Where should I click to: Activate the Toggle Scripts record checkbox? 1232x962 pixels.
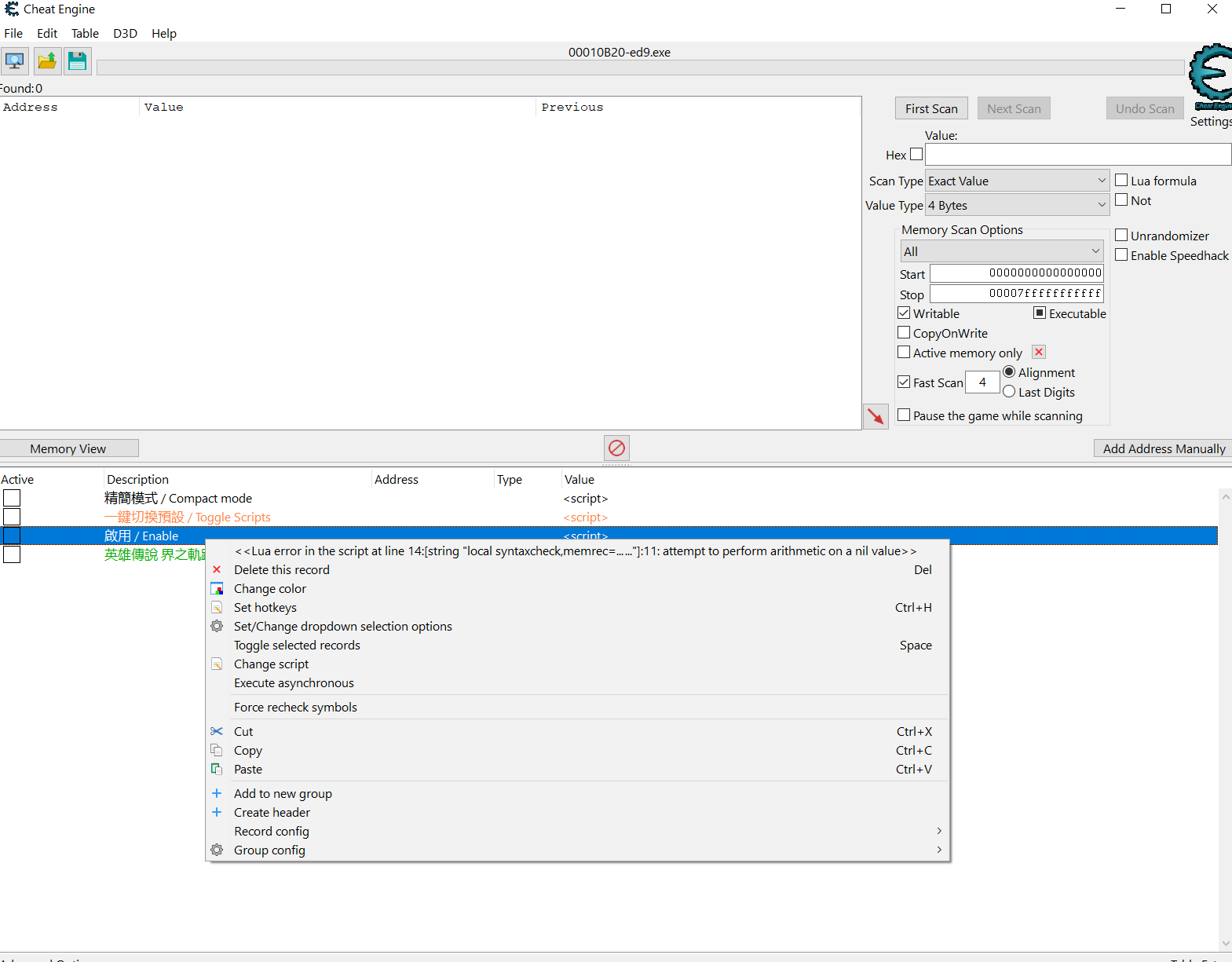pyautogui.click(x=12, y=518)
